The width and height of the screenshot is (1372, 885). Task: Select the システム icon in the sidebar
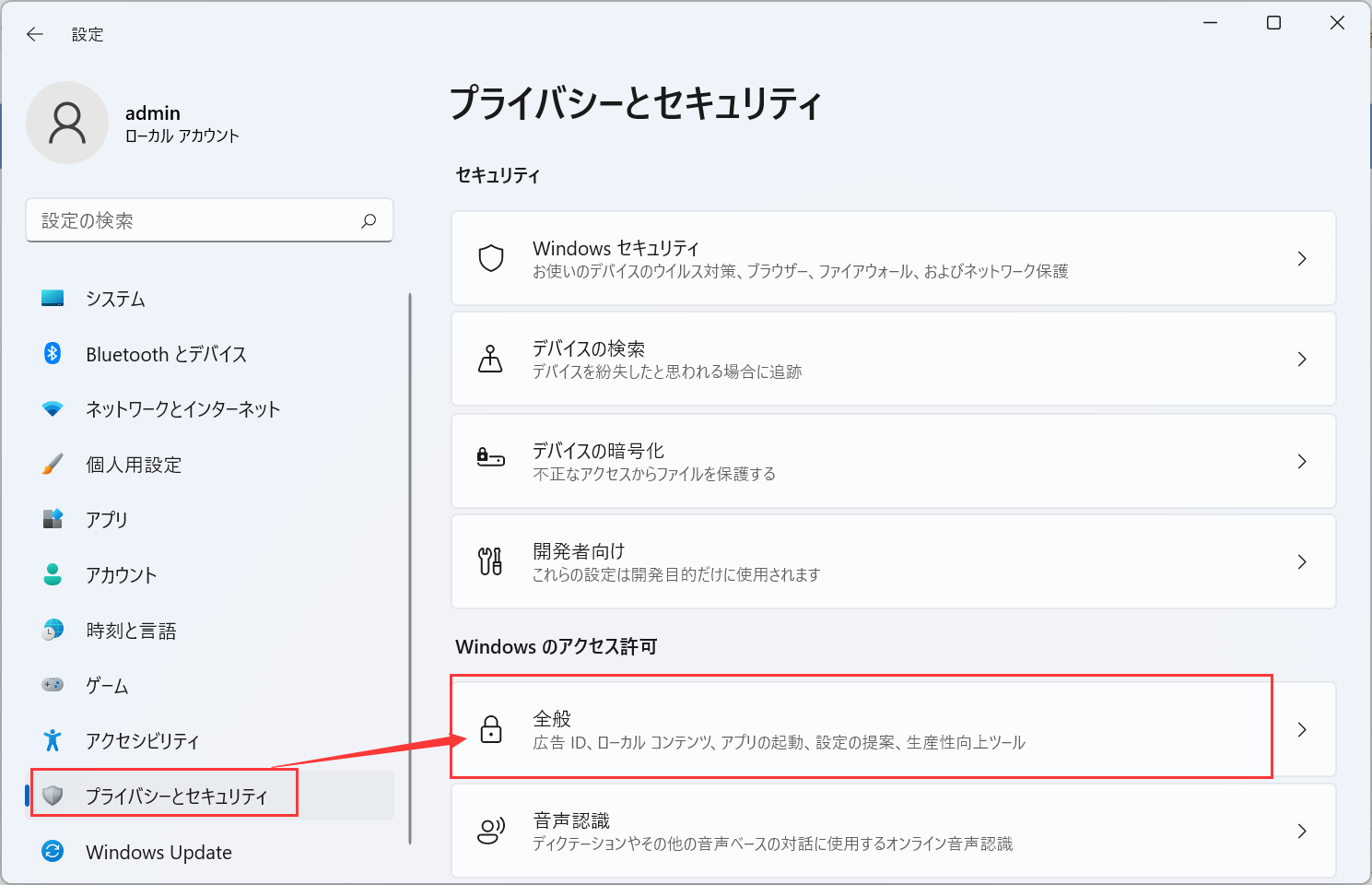(x=53, y=298)
